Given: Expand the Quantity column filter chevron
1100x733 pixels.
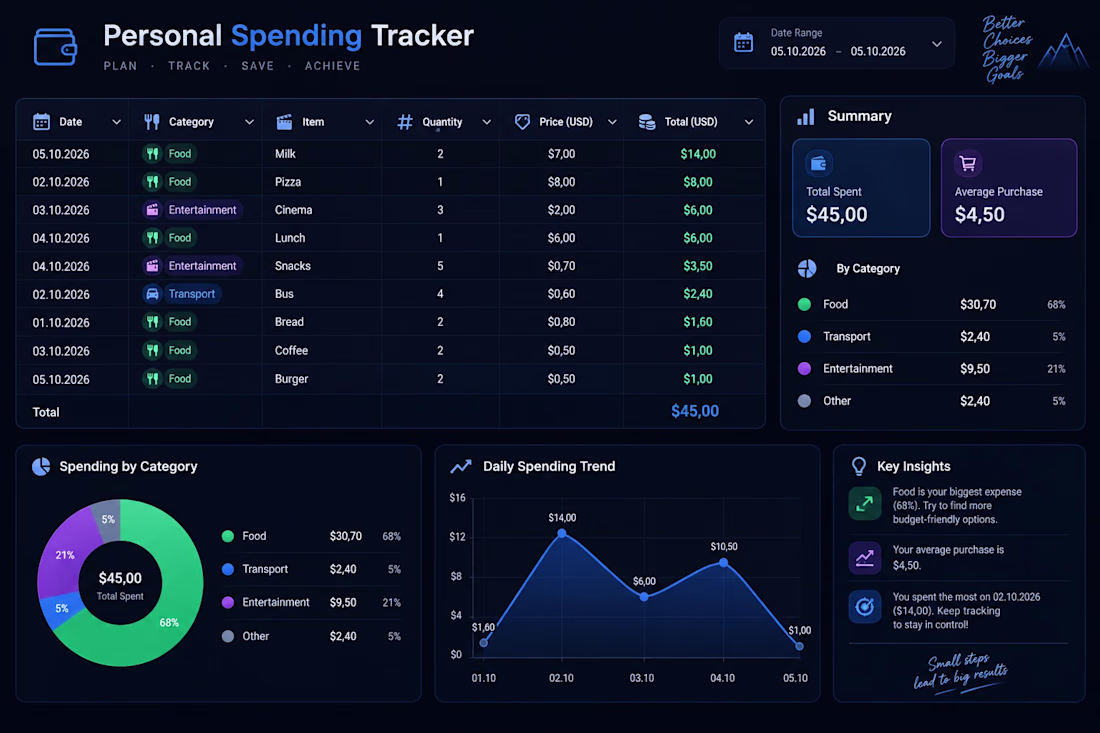Looking at the screenshot, I should point(487,122).
